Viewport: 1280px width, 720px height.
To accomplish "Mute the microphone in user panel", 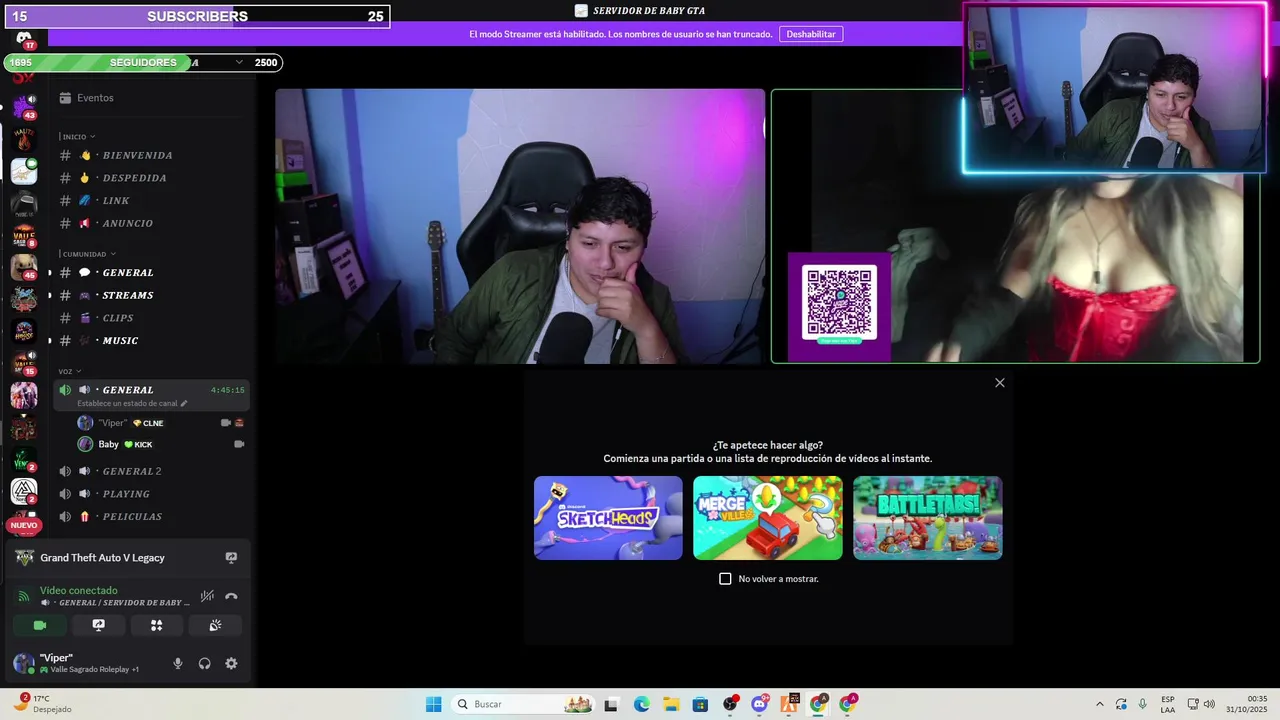I will tap(178, 663).
